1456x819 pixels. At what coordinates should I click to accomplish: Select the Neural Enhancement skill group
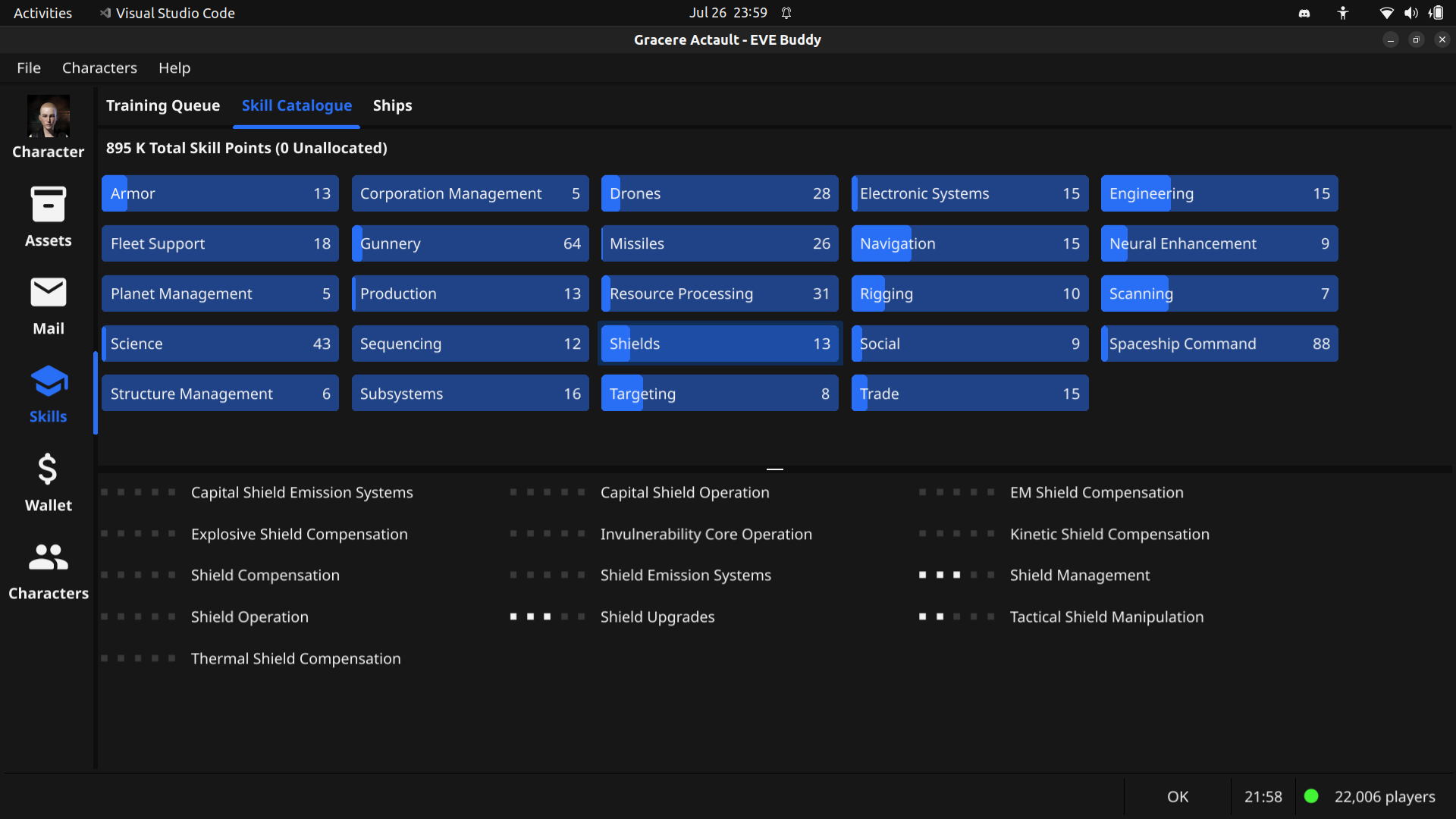click(x=1219, y=243)
